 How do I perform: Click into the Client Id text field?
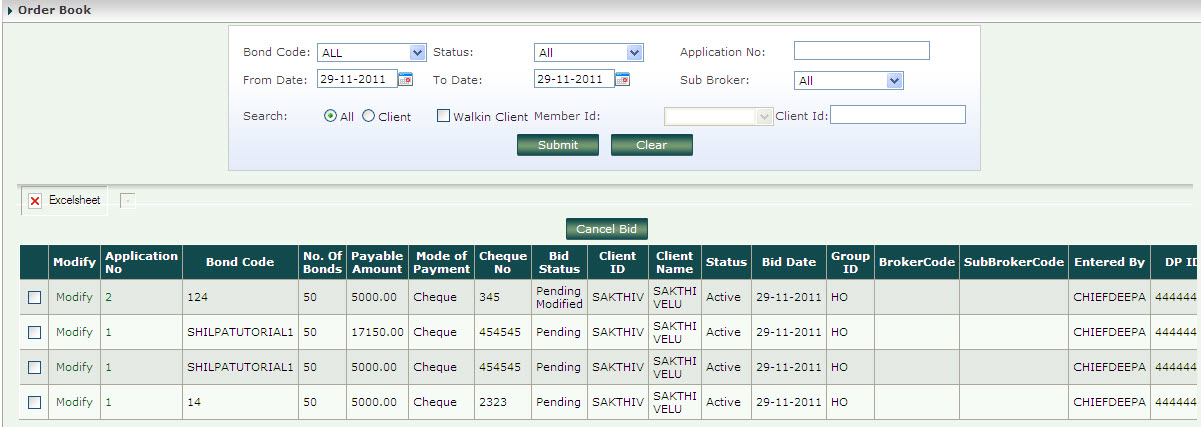click(897, 115)
